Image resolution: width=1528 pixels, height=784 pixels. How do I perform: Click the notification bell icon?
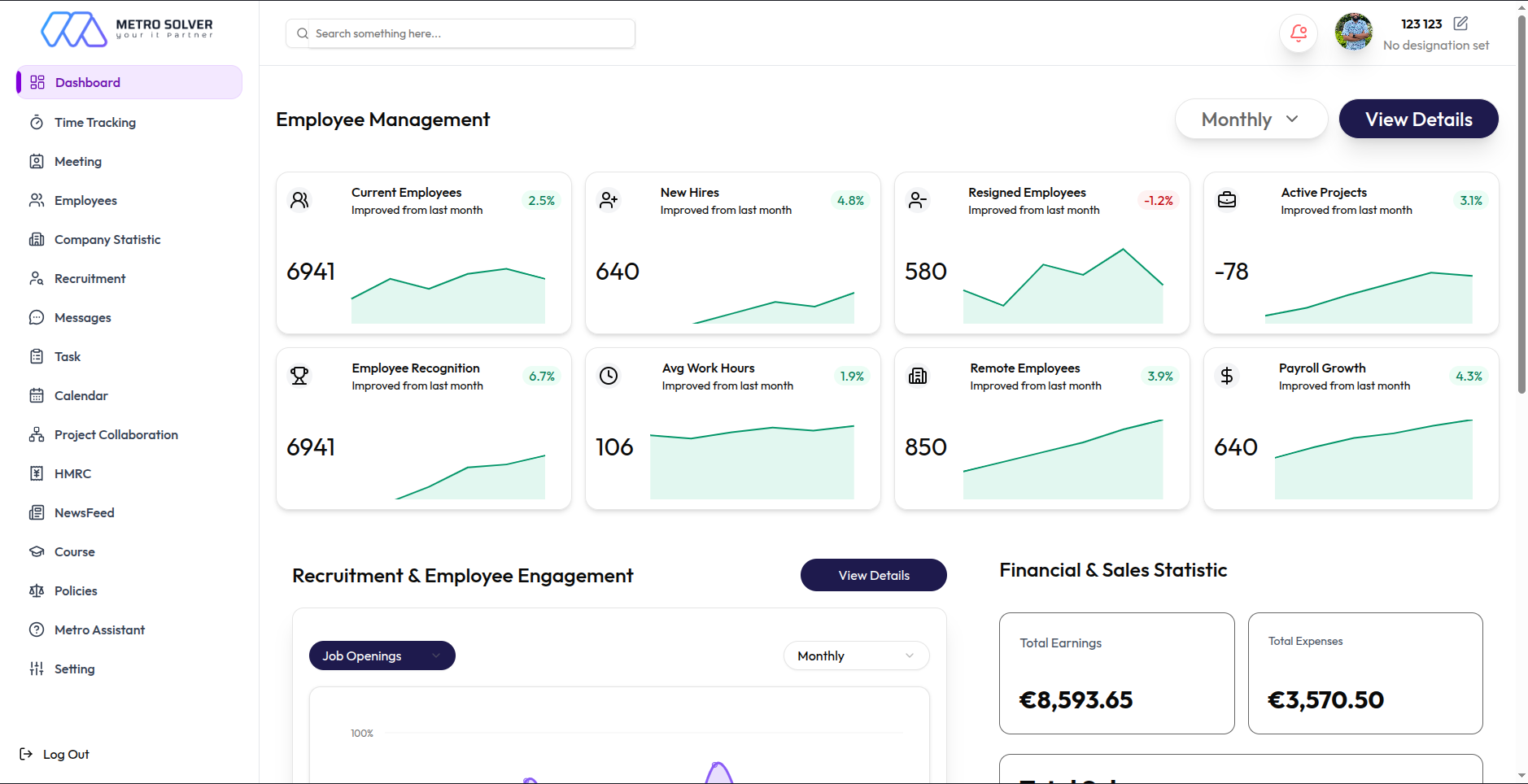[1298, 33]
